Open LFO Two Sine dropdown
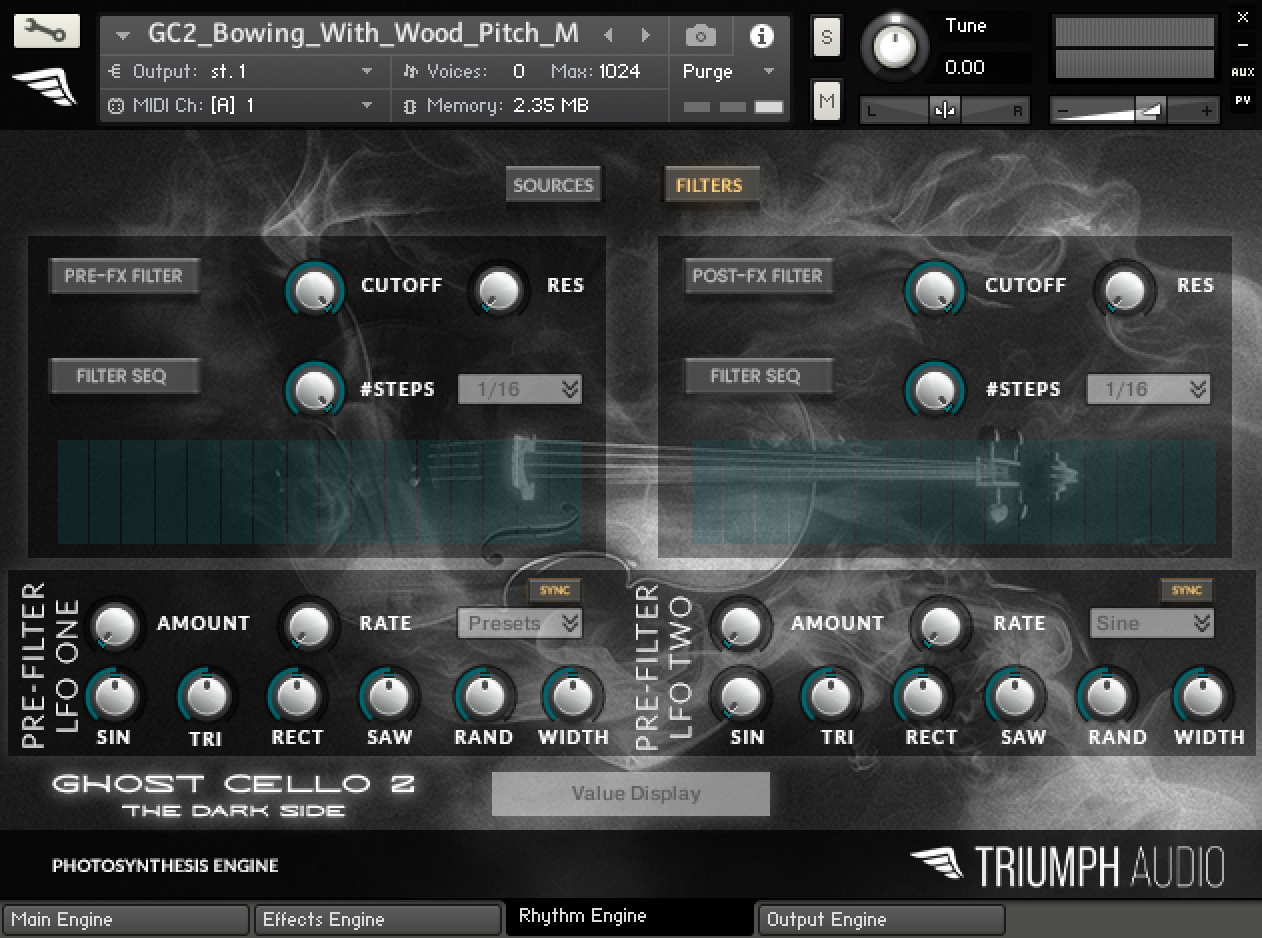This screenshot has height=938, width=1262. click(x=1152, y=623)
